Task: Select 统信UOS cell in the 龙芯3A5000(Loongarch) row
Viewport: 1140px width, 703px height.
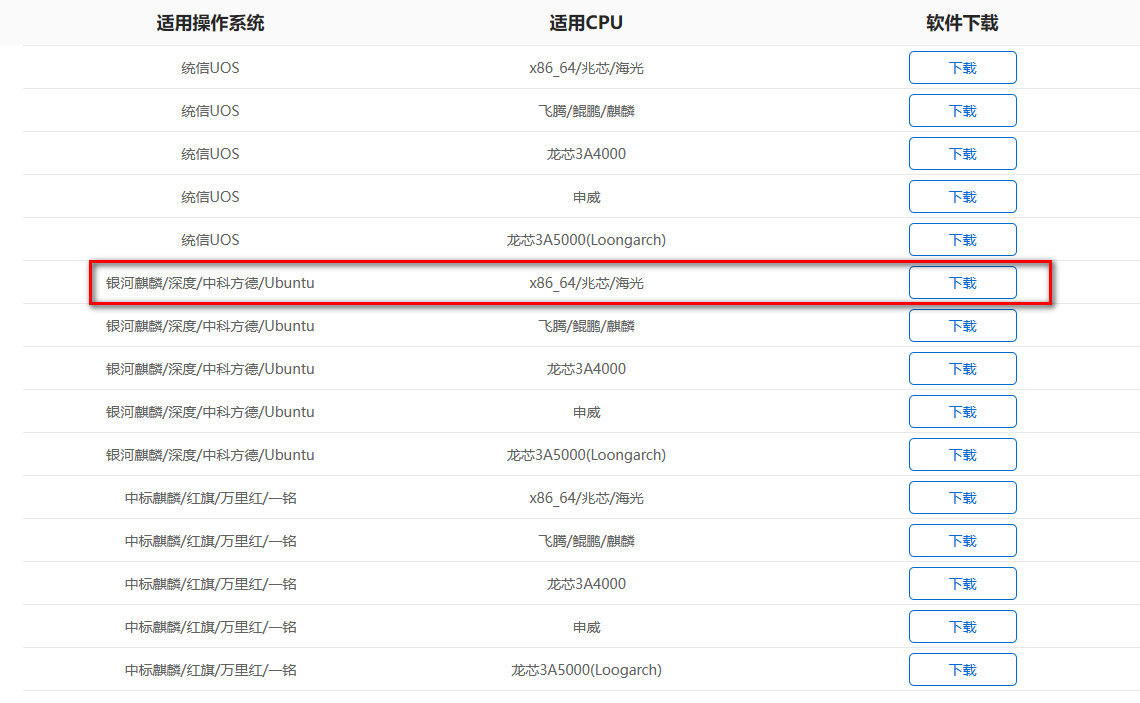Action: [210, 239]
